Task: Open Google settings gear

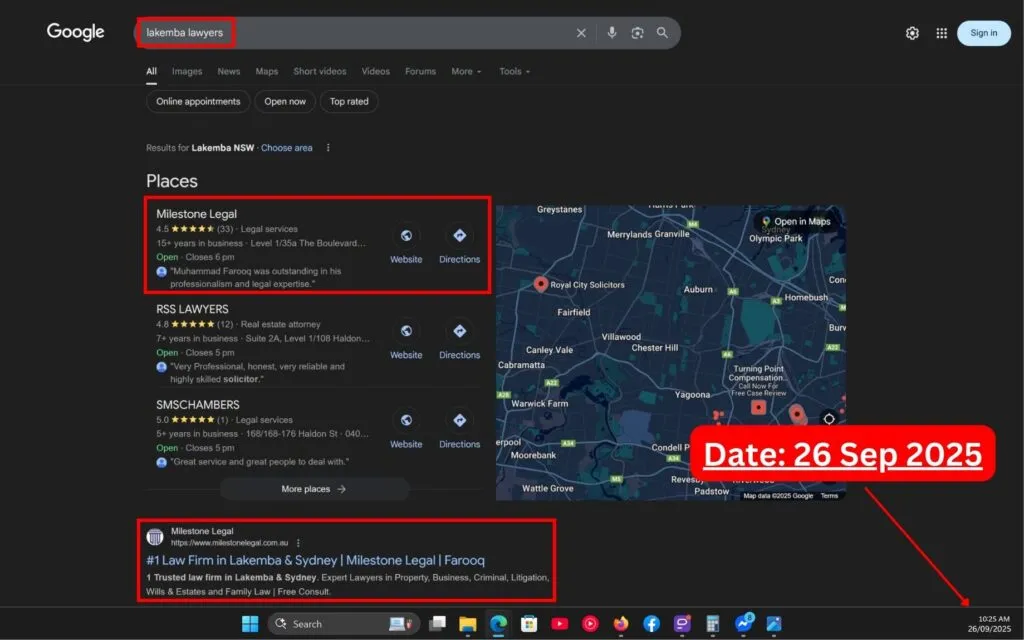Action: (912, 33)
